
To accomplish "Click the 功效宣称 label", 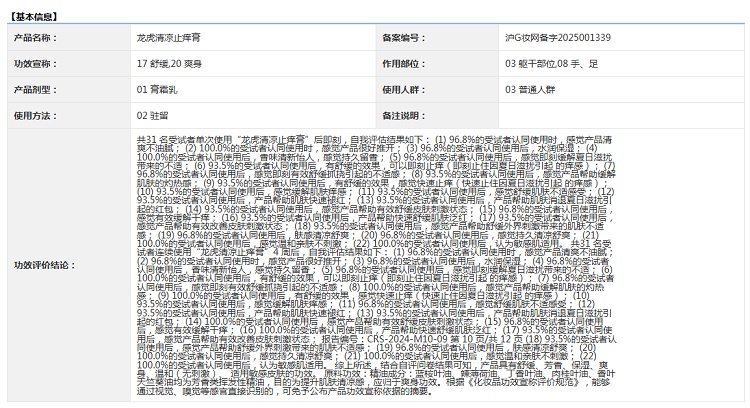I will [35, 64].
